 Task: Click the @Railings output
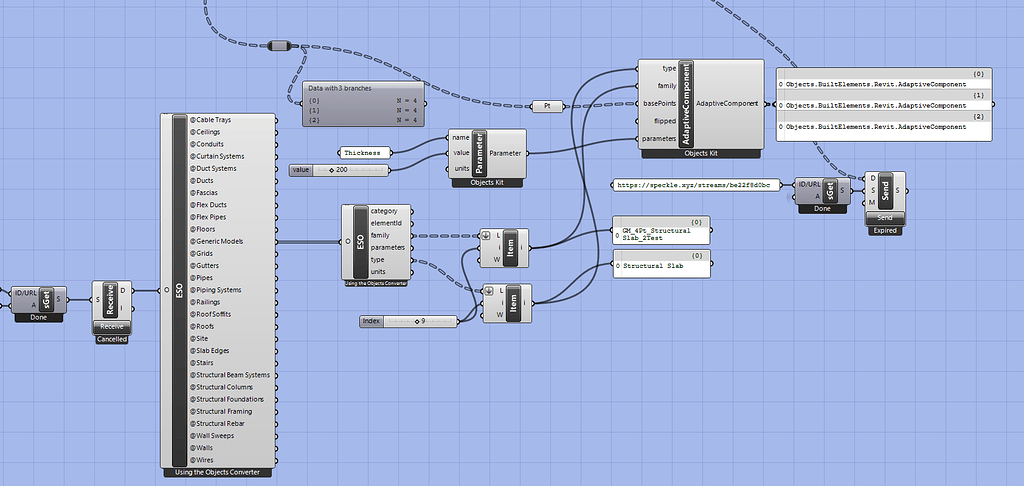(205, 302)
